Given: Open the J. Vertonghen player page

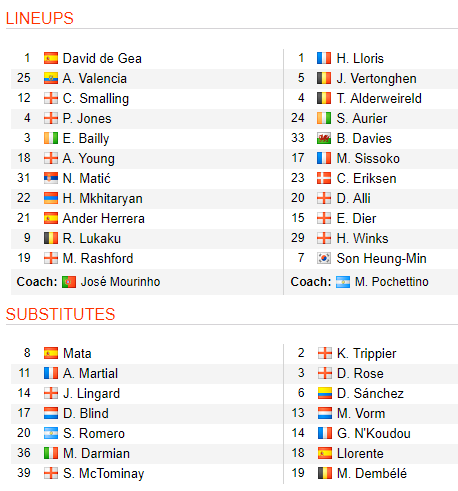Looking at the screenshot, I should point(376,79).
